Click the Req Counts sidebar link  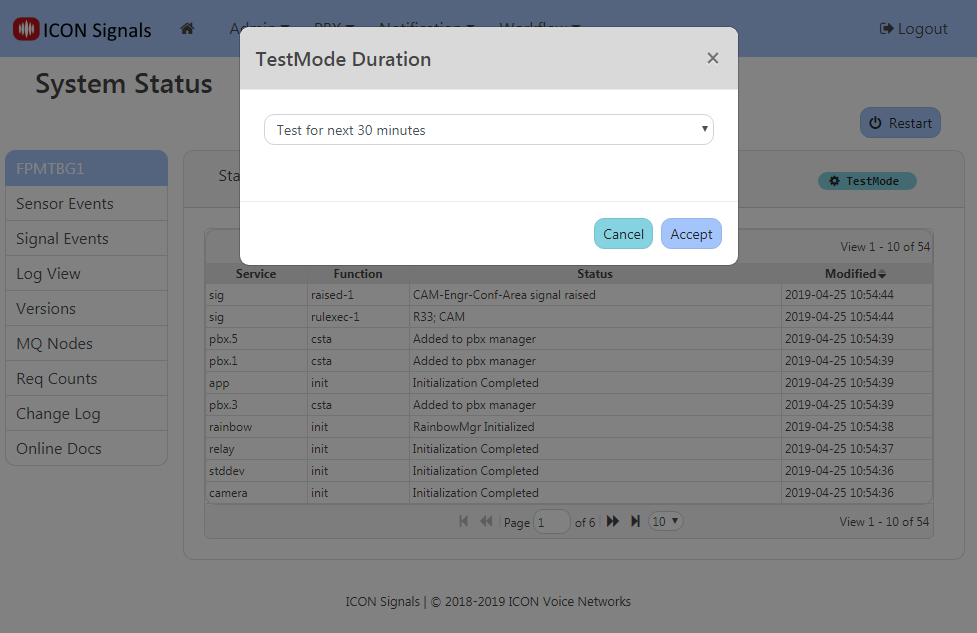pyautogui.click(x=86, y=378)
